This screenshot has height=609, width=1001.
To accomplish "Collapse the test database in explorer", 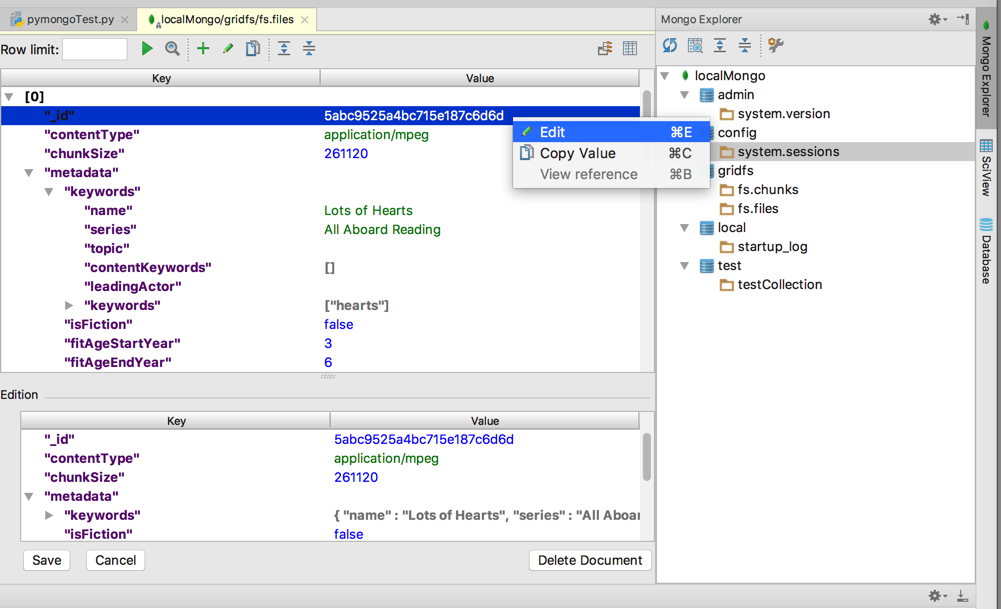I will pyautogui.click(x=685, y=266).
